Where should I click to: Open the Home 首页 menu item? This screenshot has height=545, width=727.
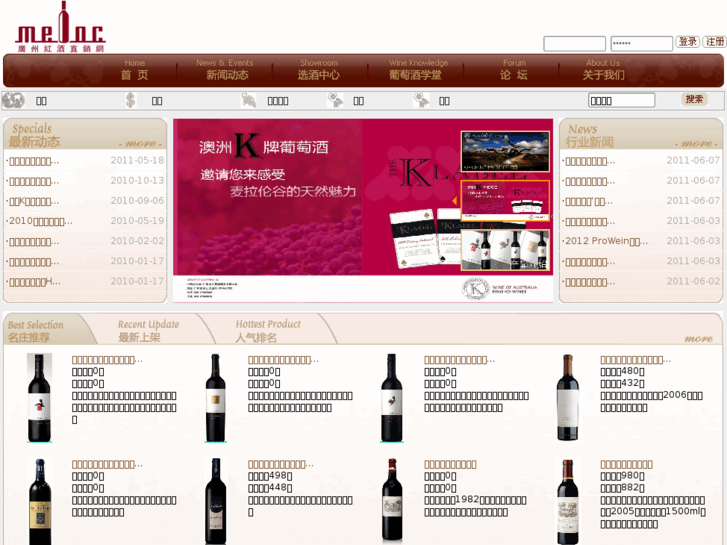pos(134,70)
